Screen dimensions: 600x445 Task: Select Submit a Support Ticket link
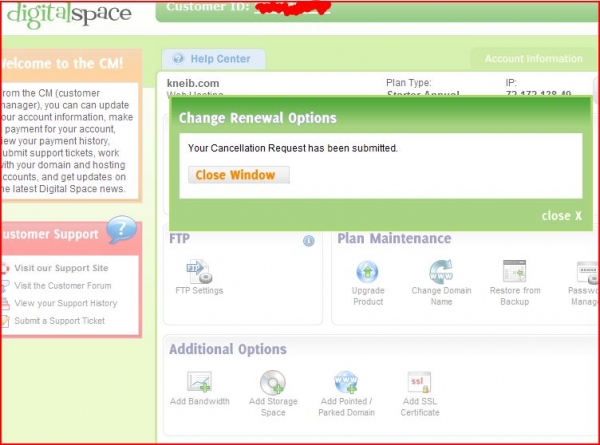click(59, 321)
